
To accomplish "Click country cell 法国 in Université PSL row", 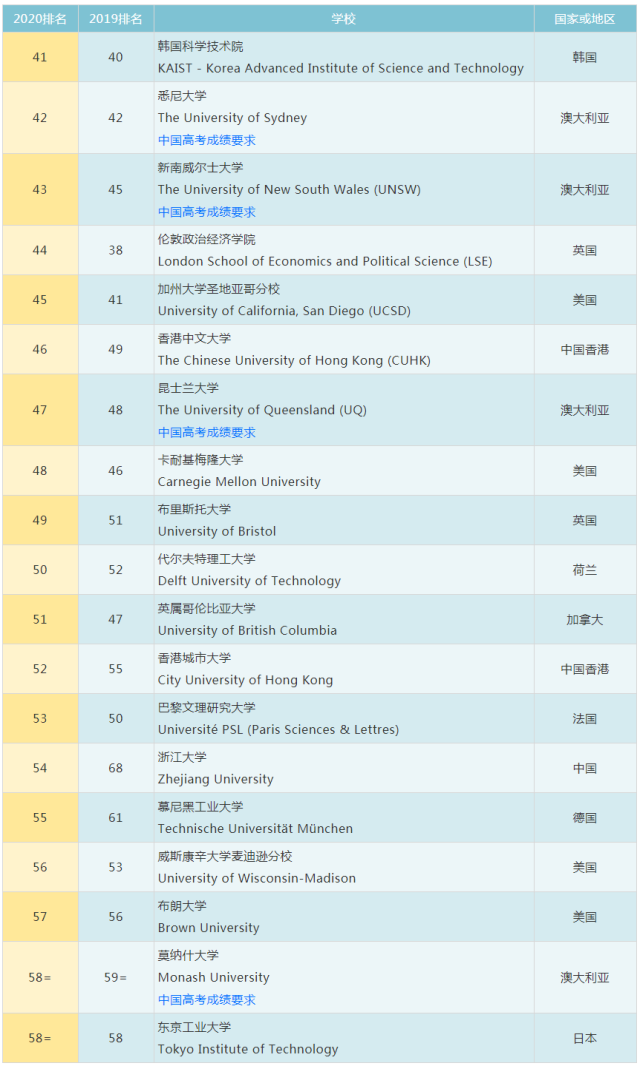I will (x=585, y=719).
